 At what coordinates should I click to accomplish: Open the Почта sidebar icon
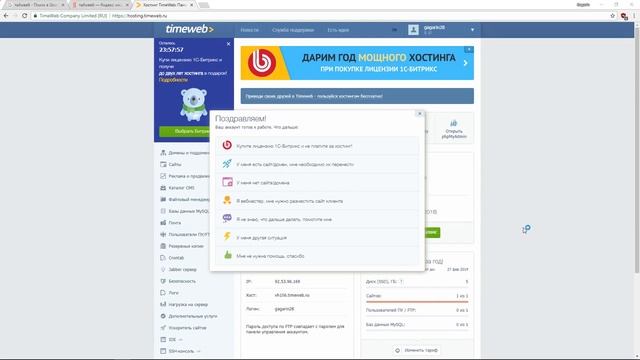(163, 223)
